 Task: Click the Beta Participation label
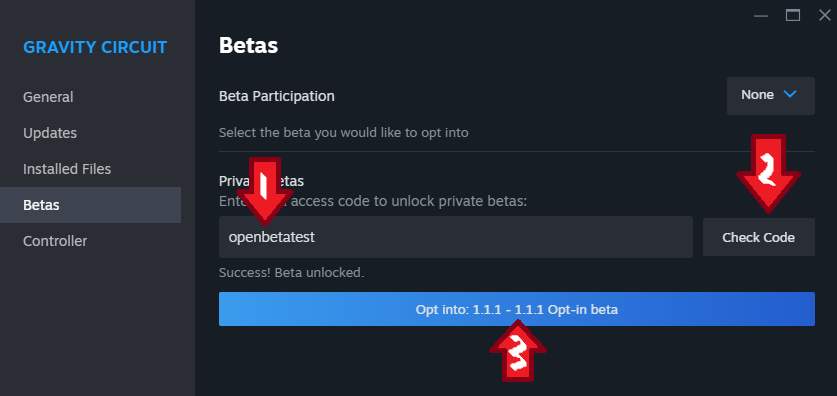click(277, 96)
